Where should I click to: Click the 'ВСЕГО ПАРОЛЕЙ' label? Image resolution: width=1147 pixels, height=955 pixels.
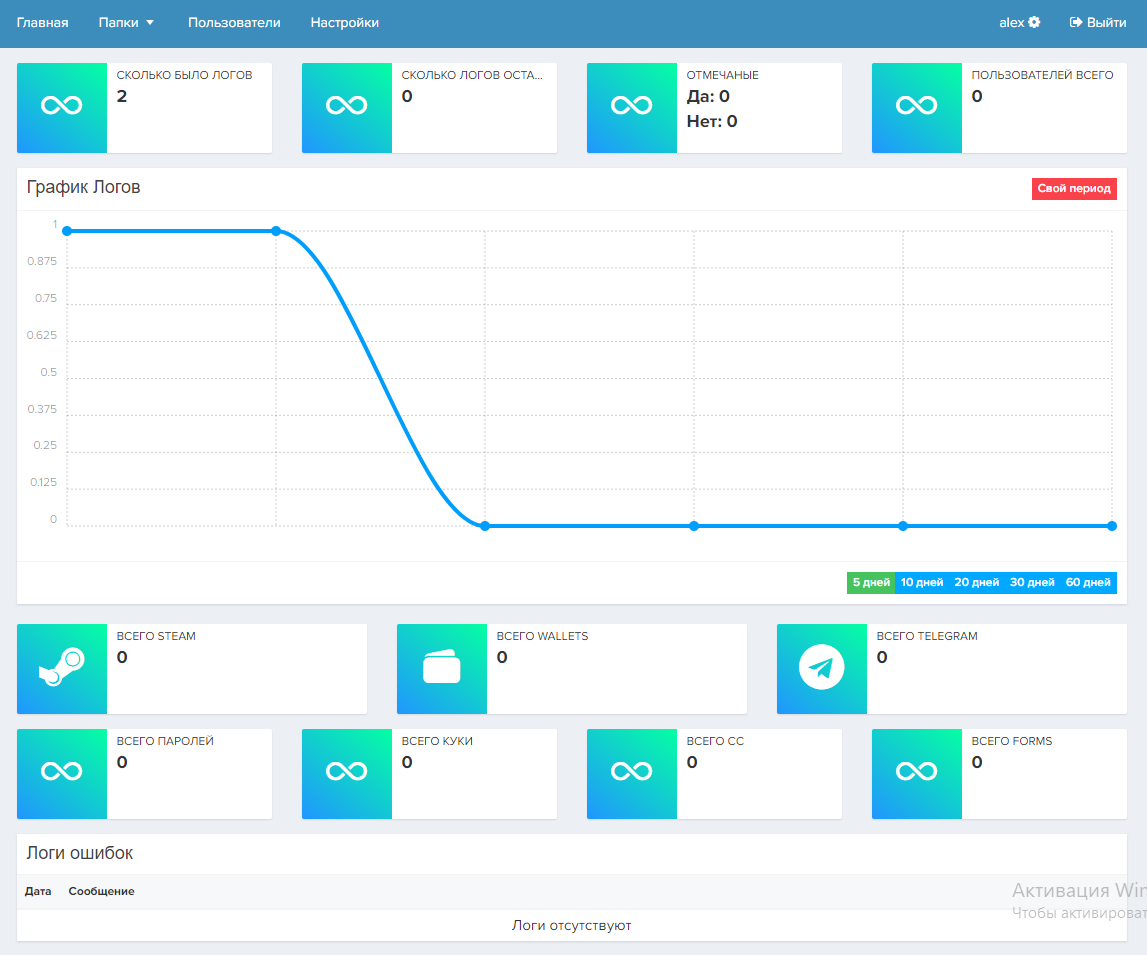[x=165, y=741]
